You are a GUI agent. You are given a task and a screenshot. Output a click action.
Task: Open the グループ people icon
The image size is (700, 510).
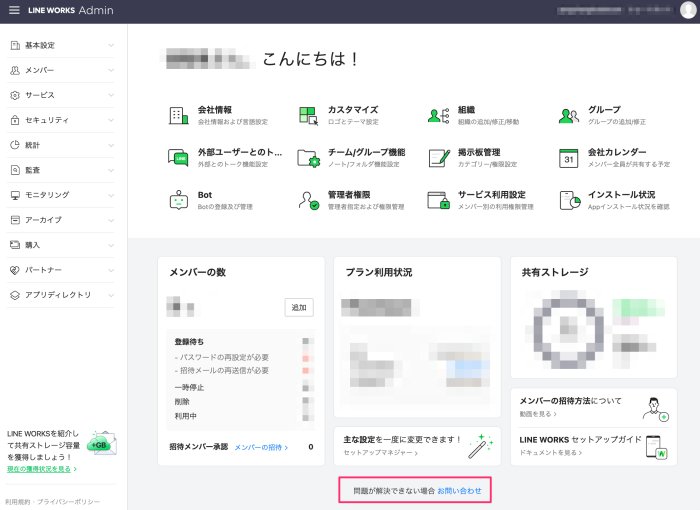(x=569, y=116)
